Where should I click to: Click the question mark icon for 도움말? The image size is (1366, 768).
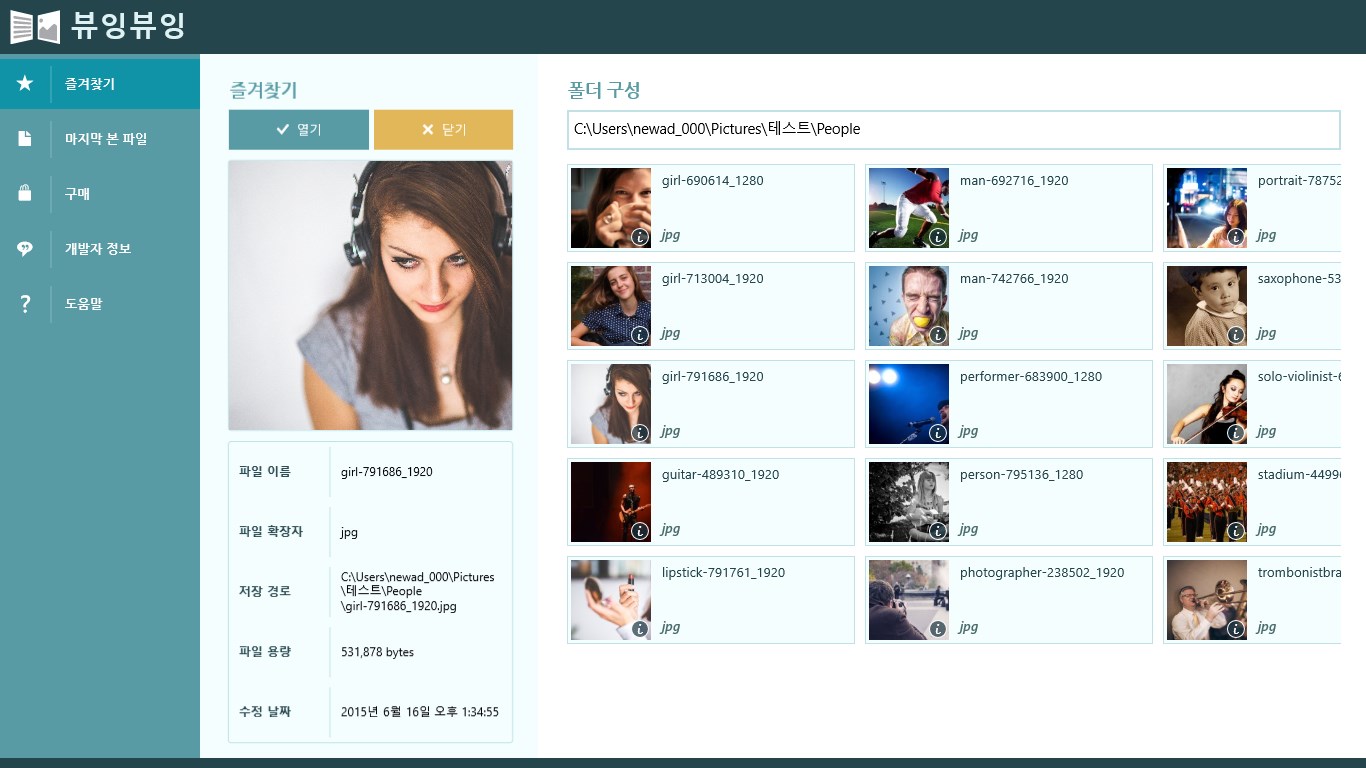tap(25, 304)
